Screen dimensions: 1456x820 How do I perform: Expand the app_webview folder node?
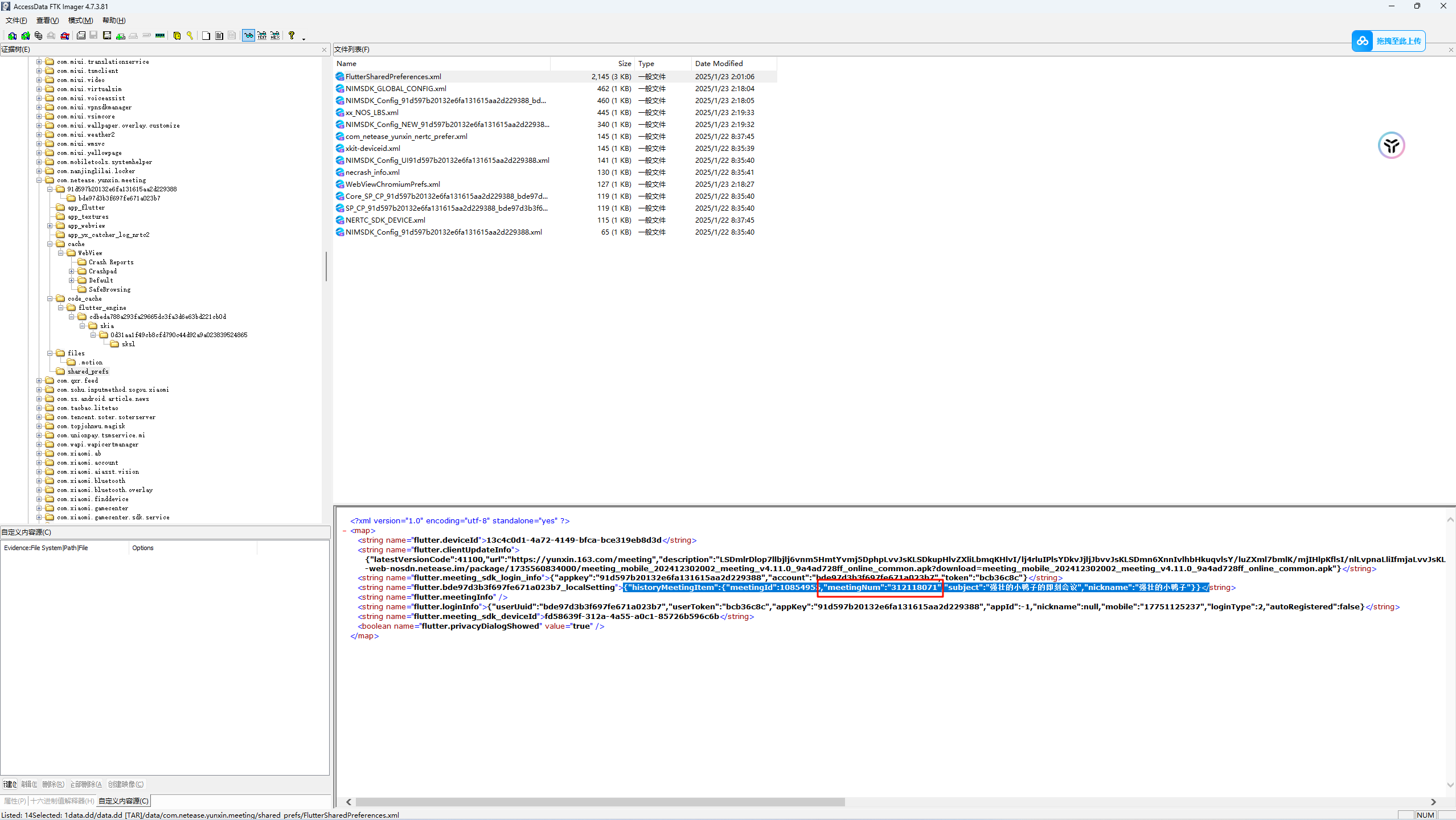tap(50, 225)
